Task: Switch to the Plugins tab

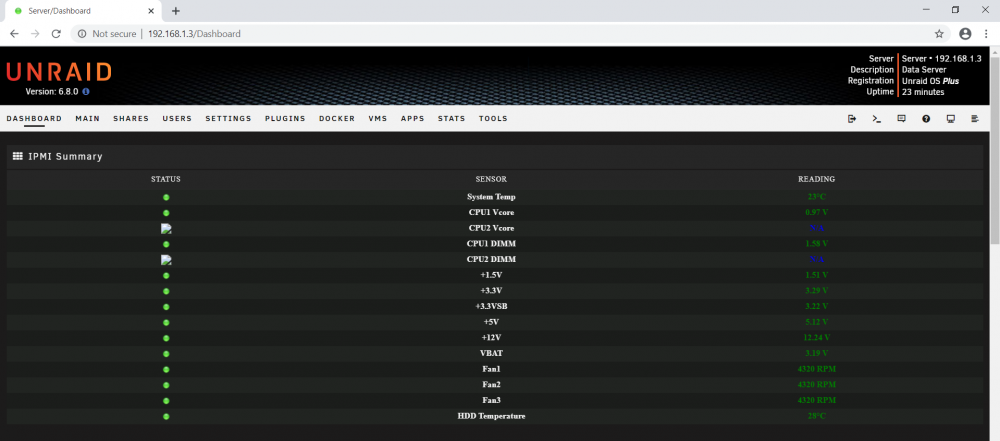Action: (285, 119)
